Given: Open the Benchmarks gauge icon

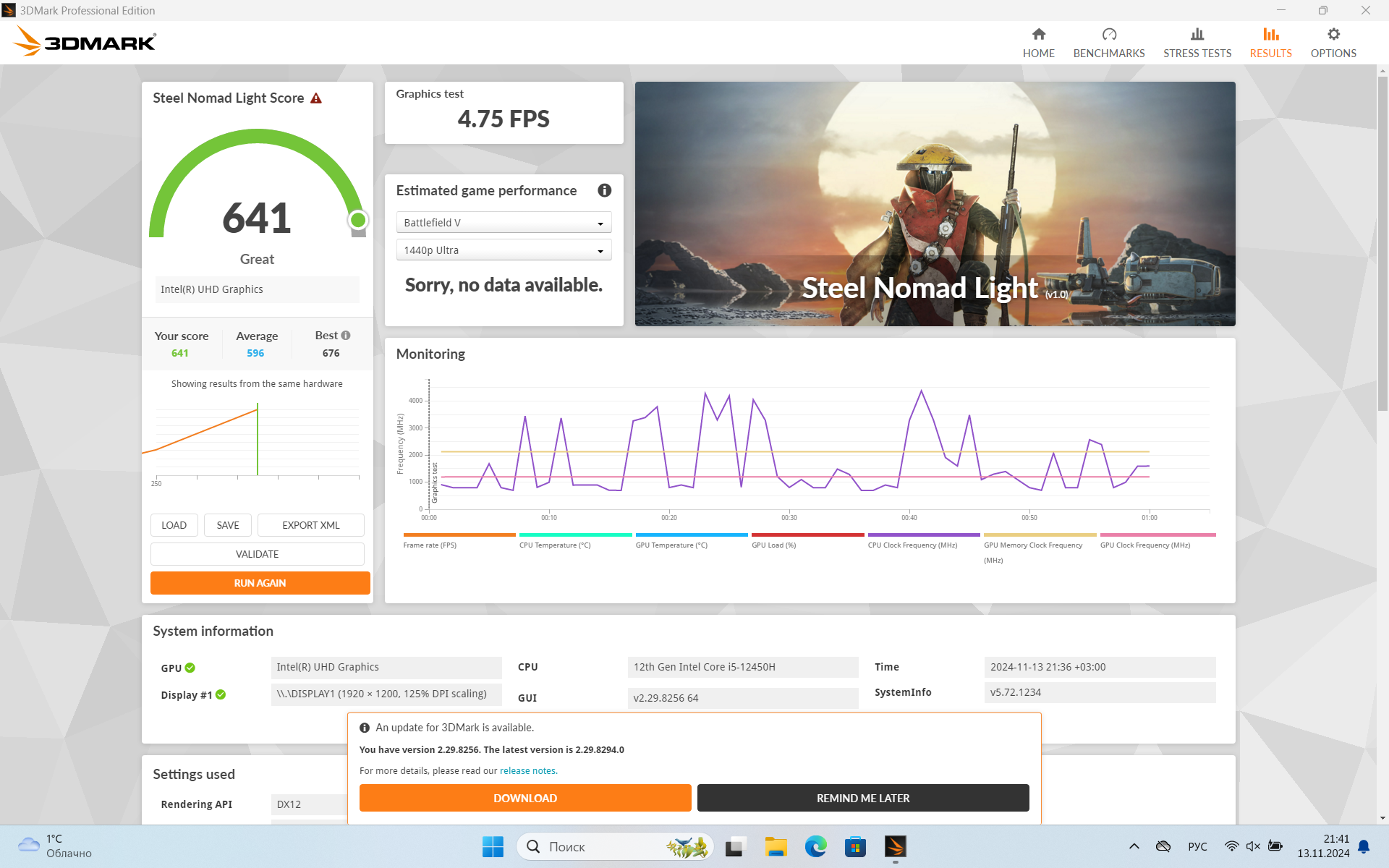Looking at the screenshot, I should click(1108, 35).
